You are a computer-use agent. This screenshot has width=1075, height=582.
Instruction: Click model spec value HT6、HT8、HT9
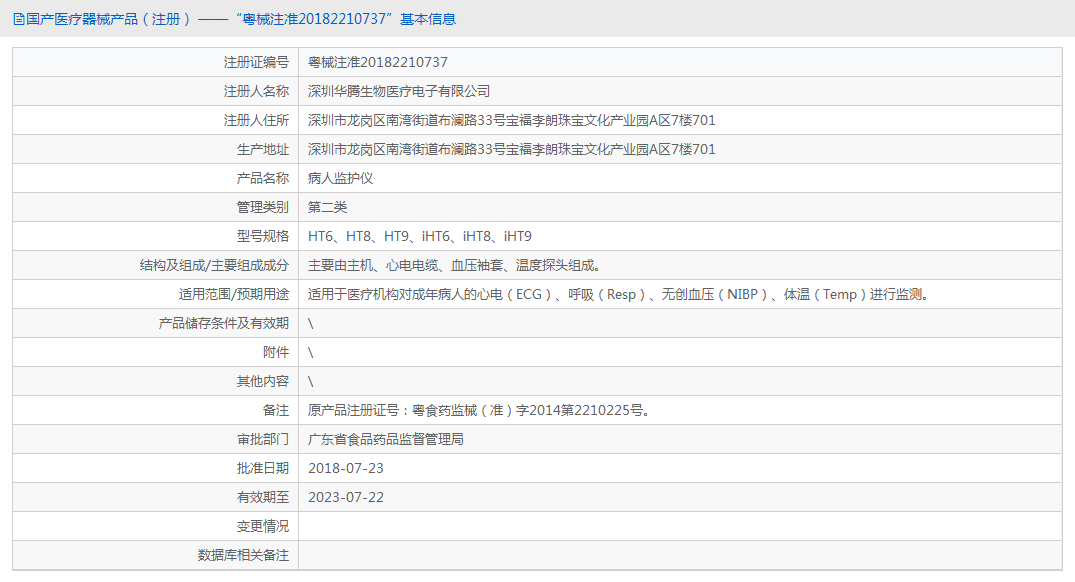click(x=420, y=237)
